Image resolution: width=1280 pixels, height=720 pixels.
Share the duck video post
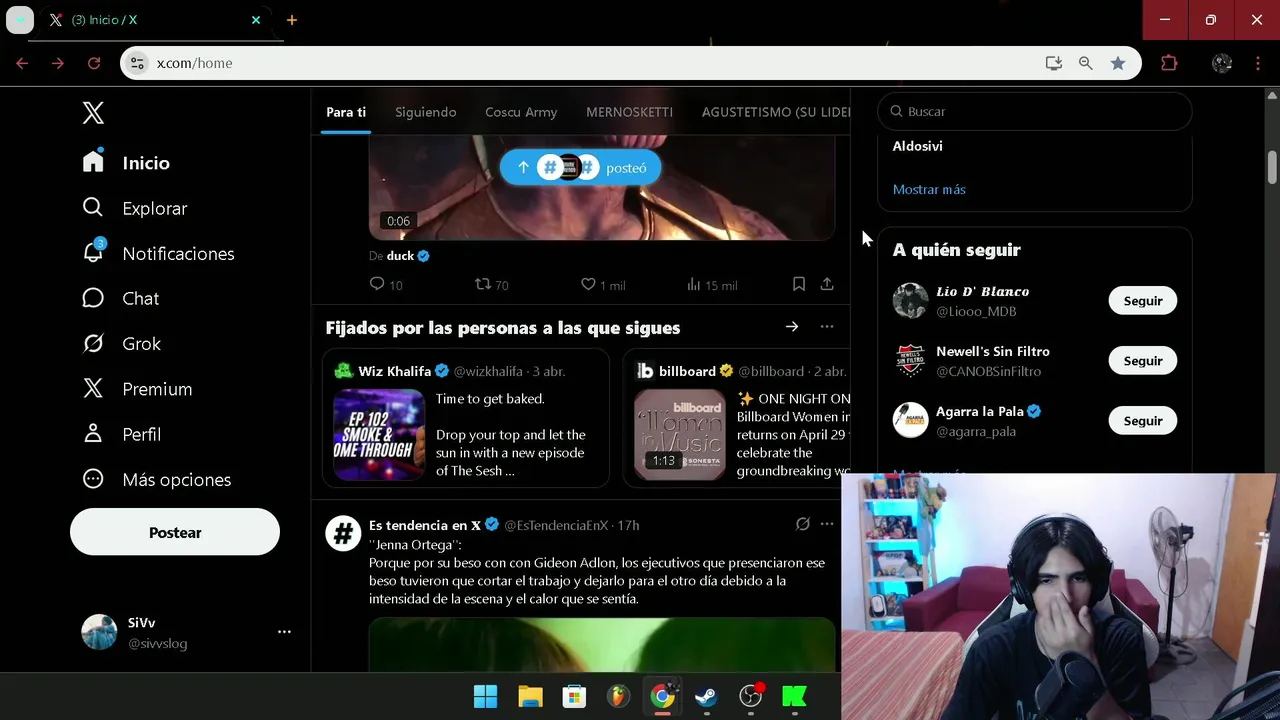(x=827, y=284)
